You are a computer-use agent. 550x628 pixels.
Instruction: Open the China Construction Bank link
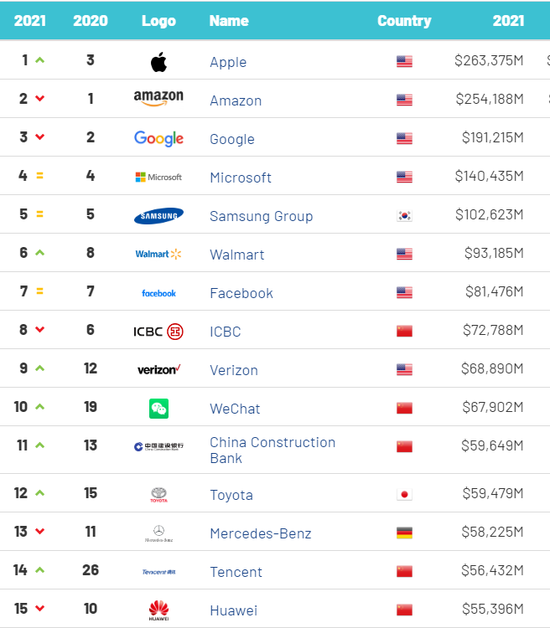[x=272, y=450]
